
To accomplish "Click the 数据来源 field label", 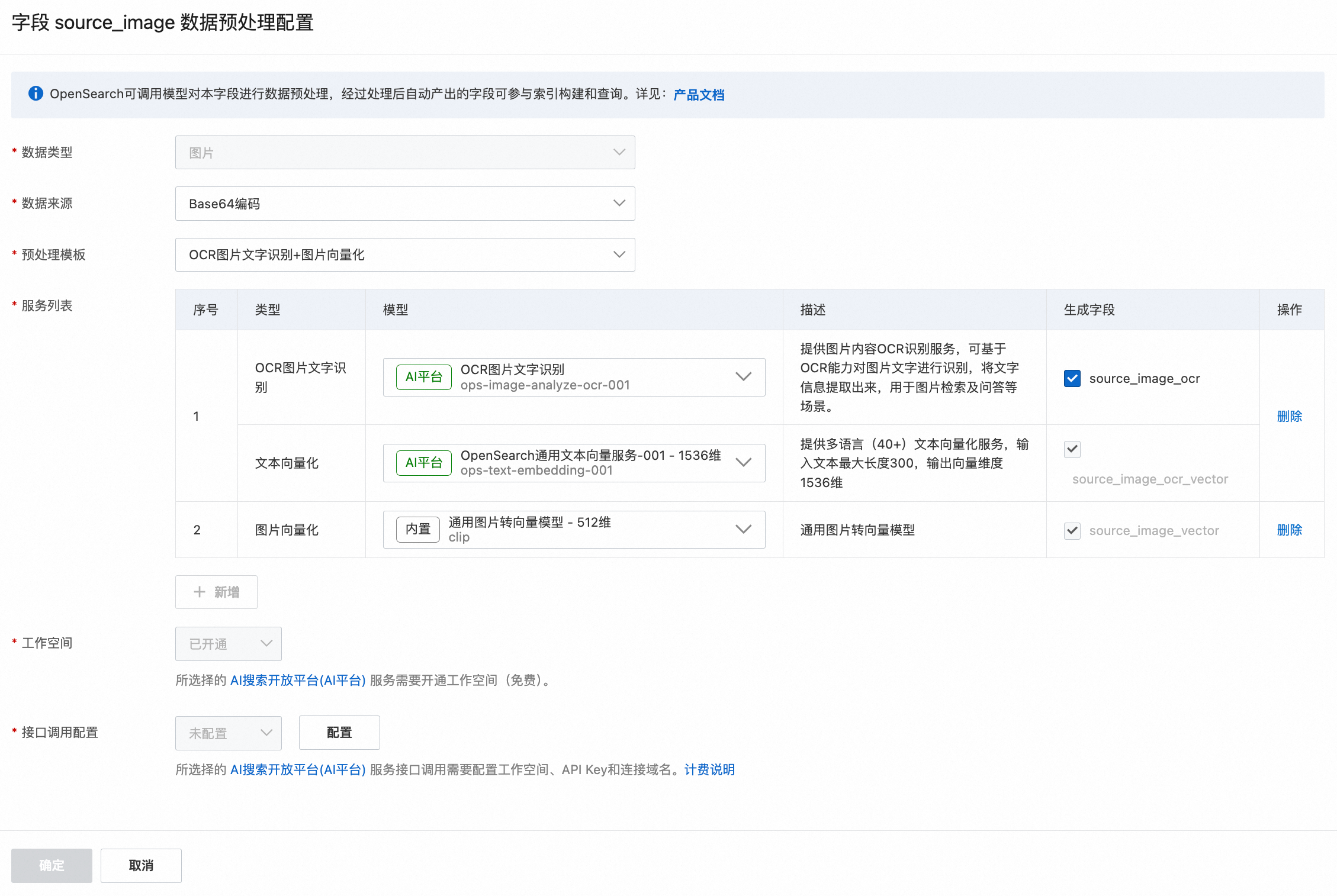I will click(47, 203).
